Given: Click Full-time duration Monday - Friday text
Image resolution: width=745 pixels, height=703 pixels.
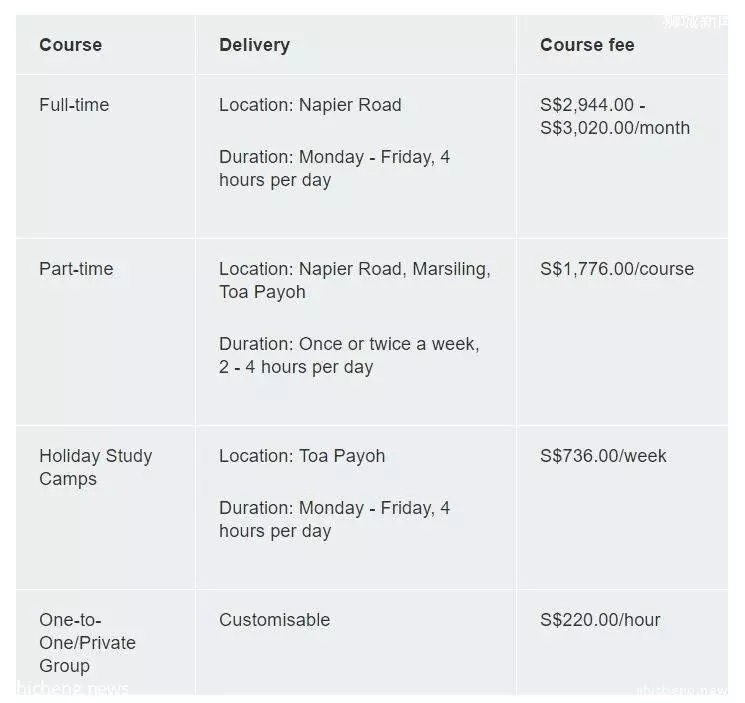Looking at the screenshot, I should [334, 169].
